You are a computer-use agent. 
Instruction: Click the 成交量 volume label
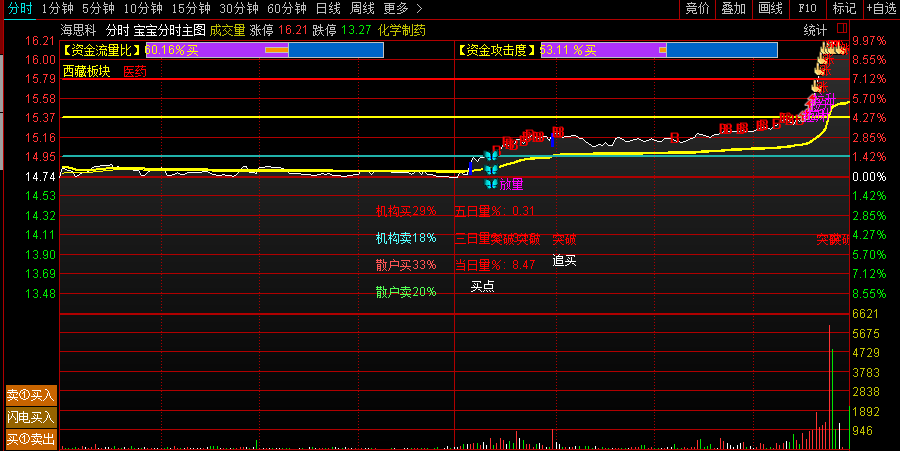click(x=227, y=30)
